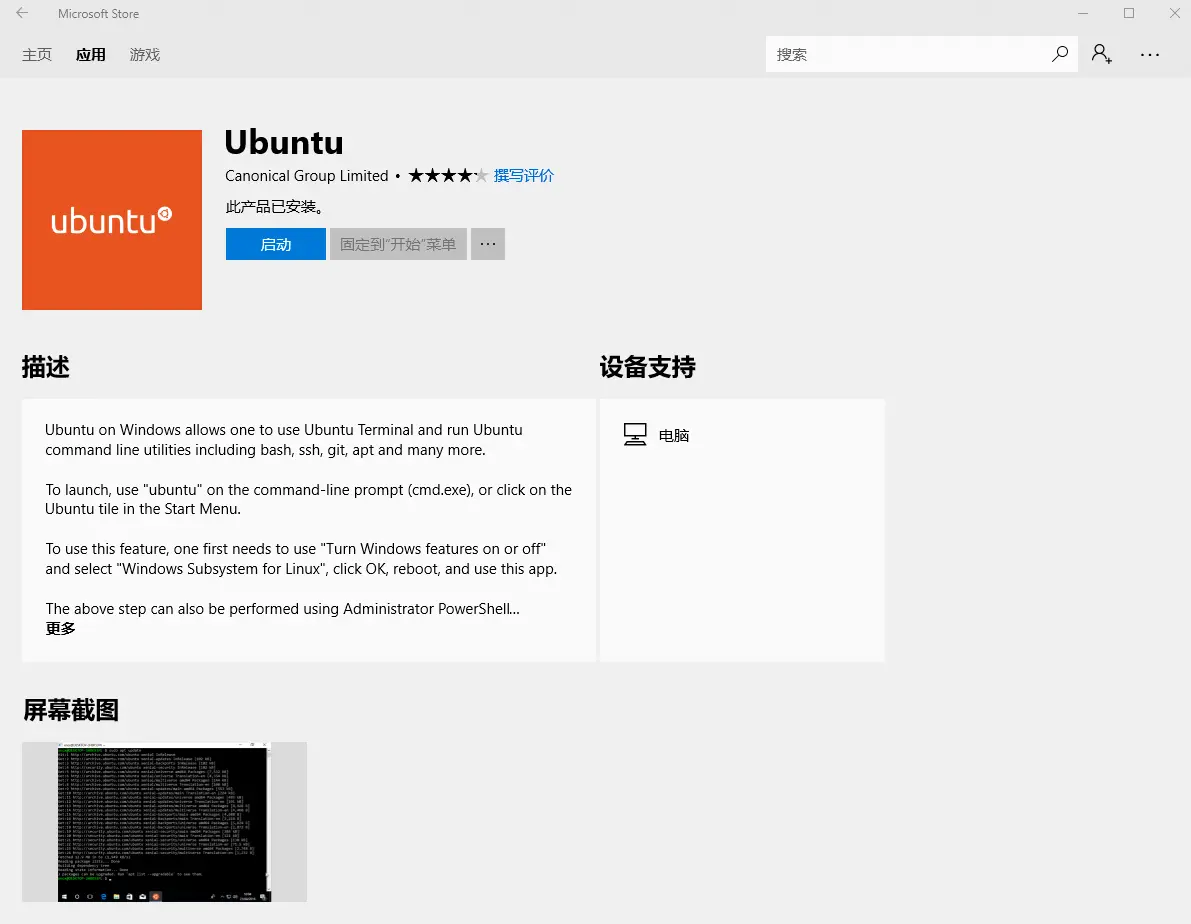Screen dimensions: 1191x924
Task: Select the 应用 tab
Action: click(90, 55)
